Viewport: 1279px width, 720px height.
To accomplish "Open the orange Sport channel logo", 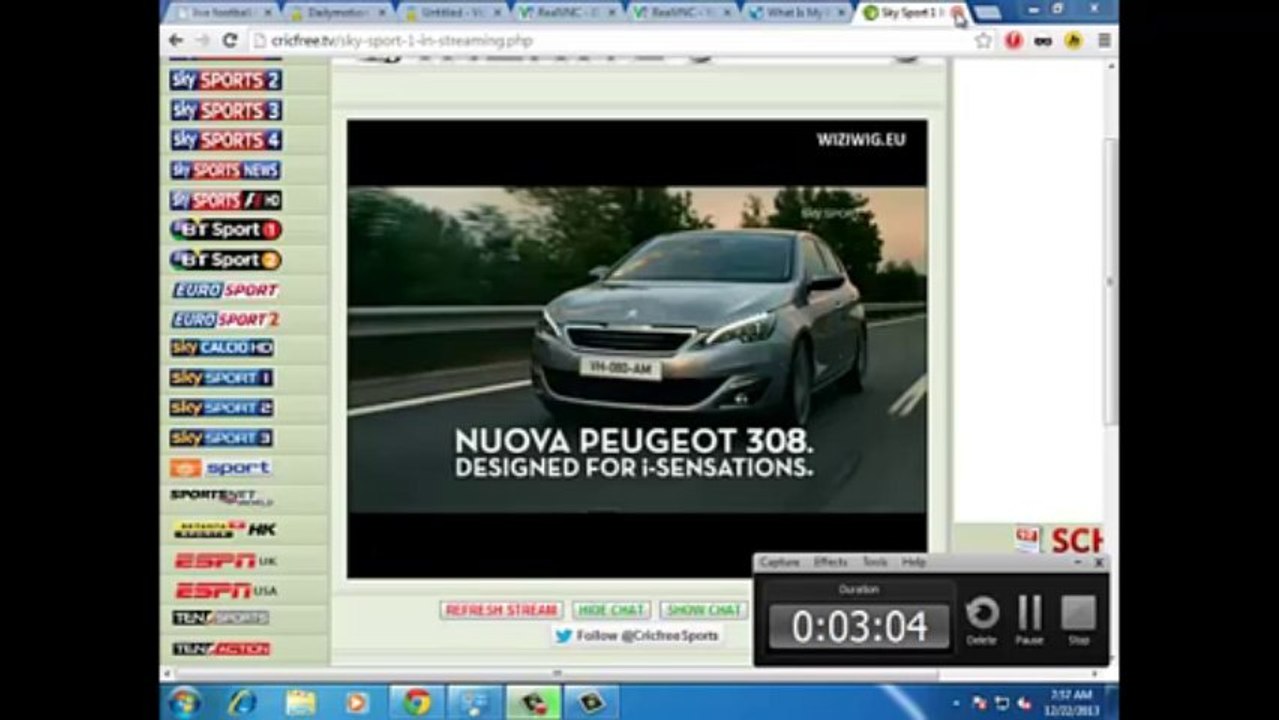I will click(x=221, y=468).
